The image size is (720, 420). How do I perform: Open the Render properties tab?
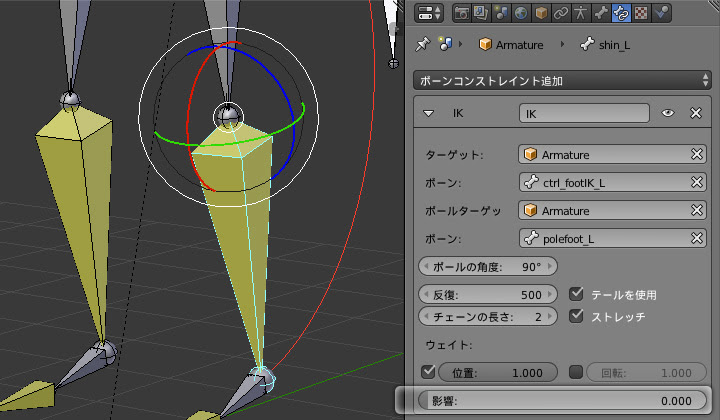click(461, 13)
